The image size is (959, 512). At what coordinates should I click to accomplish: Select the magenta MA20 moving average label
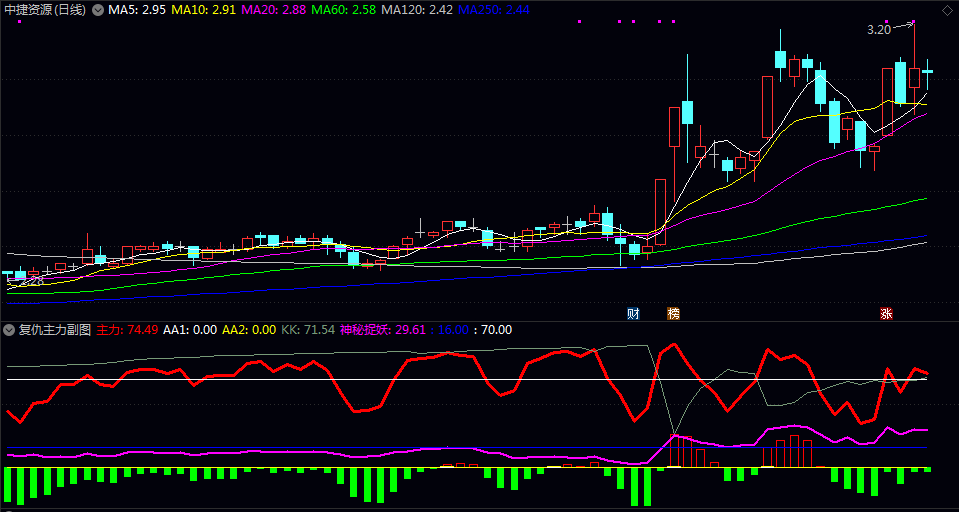(274, 9)
